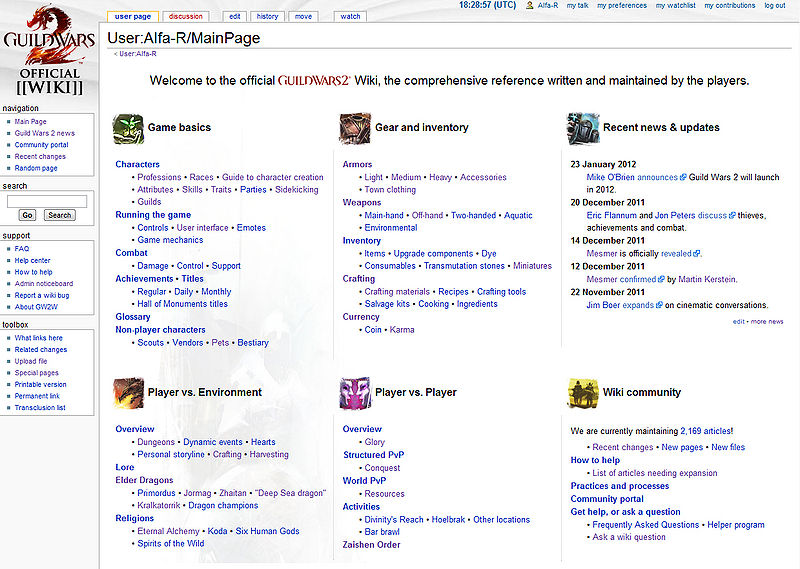Click the Glossary link
Image resolution: width=800 pixels, height=569 pixels.
tap(133, 317)
